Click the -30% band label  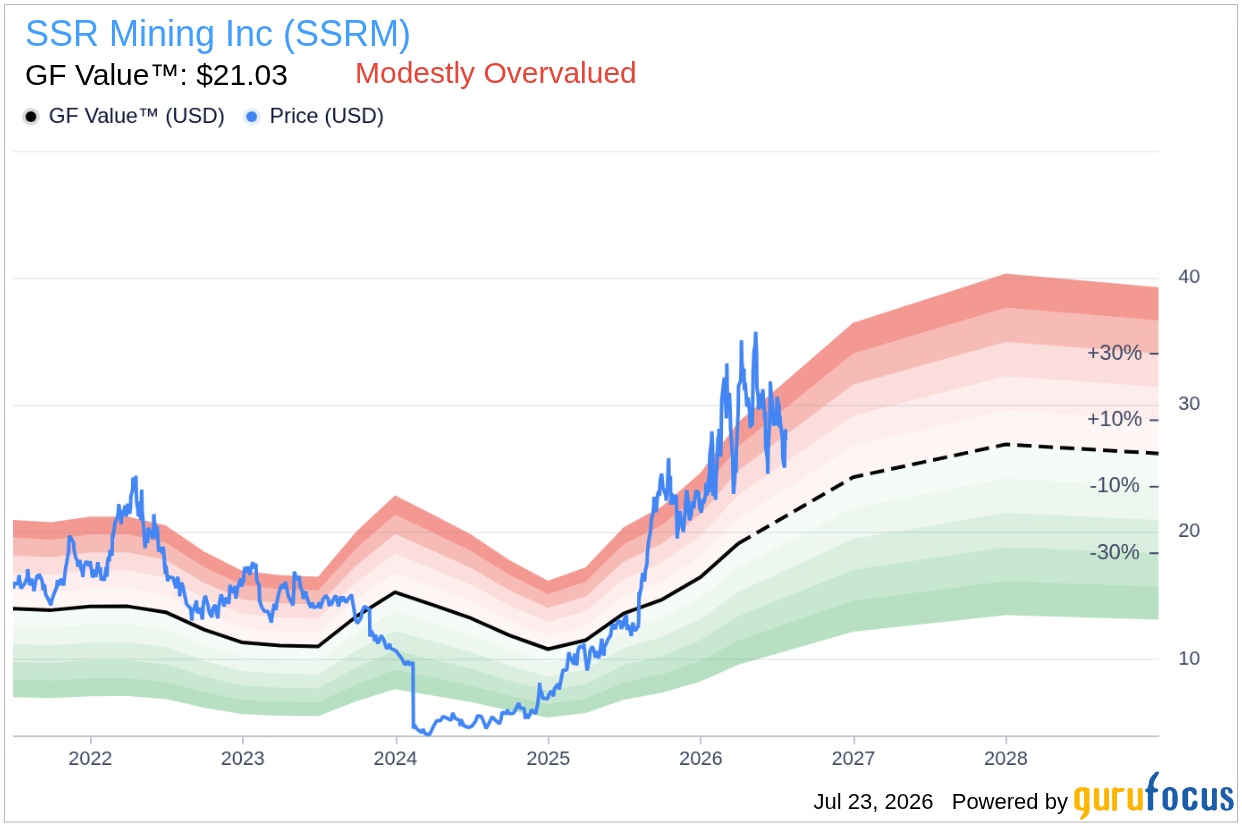(x=1116, y=552)
